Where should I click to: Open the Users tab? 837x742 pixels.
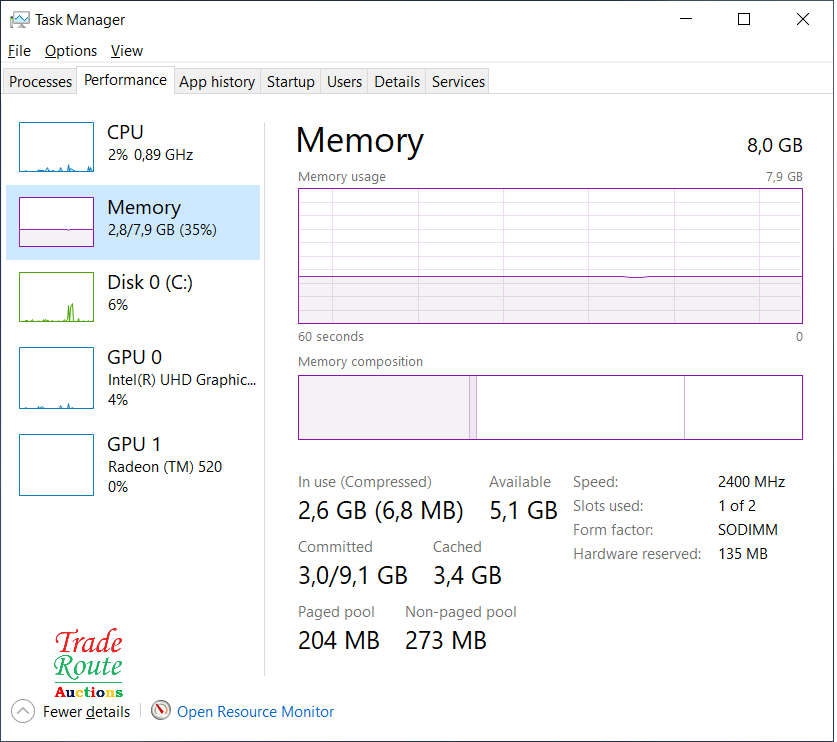(x=344, y=82)
